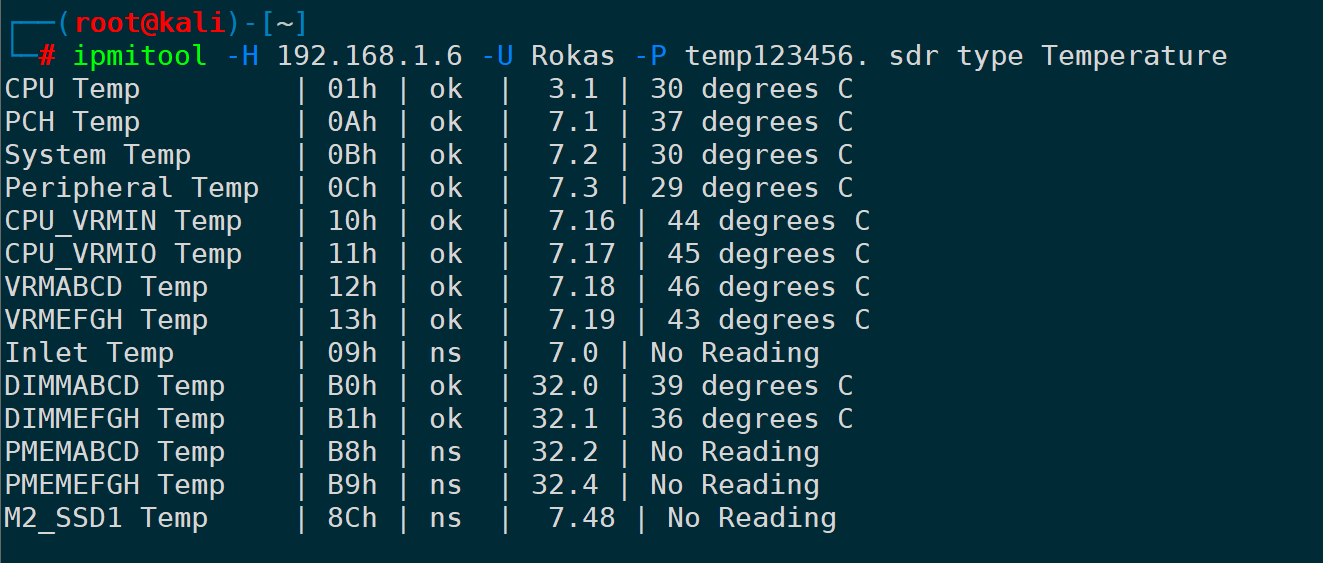Click the -H flag in the command
The height and width of the screenshot is (563, 1323).
pos(242,56)
